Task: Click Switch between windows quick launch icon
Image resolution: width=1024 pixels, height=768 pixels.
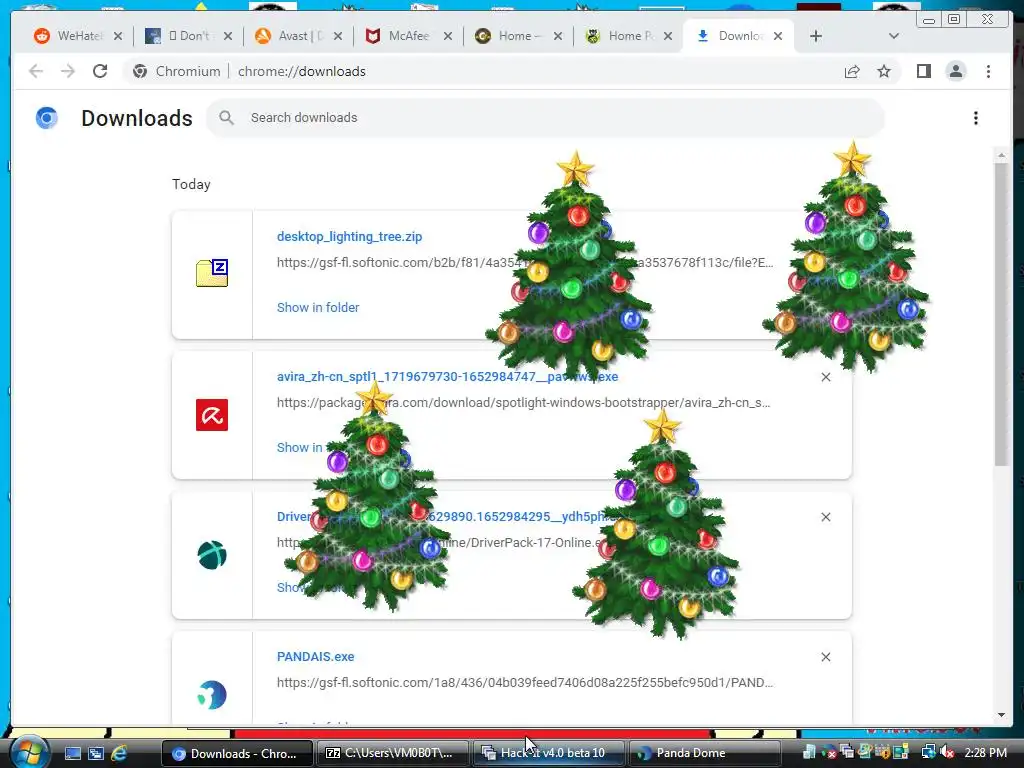Action: 96,753
